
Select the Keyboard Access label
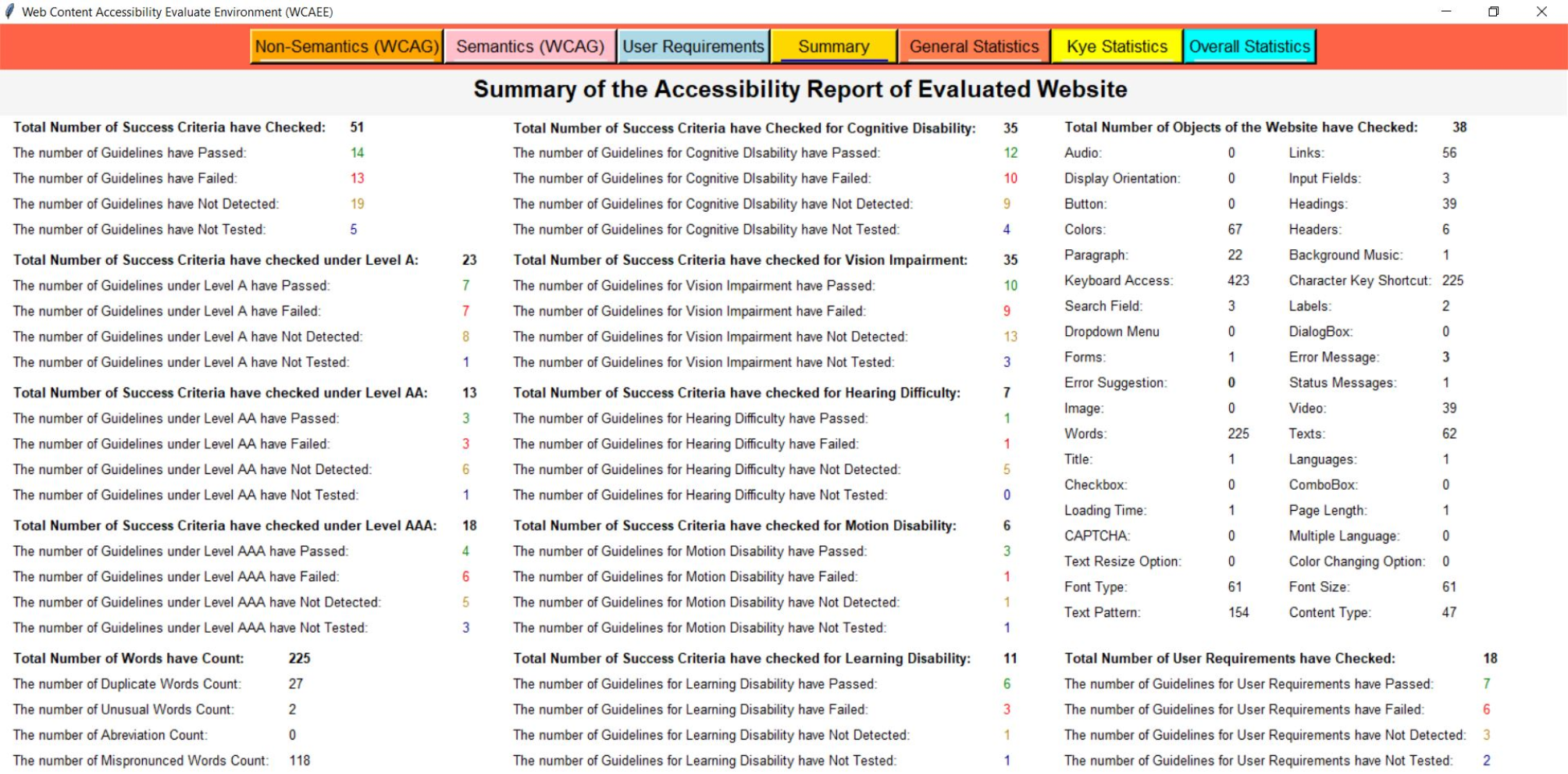pyautogui.click(x=1118, y=280)
